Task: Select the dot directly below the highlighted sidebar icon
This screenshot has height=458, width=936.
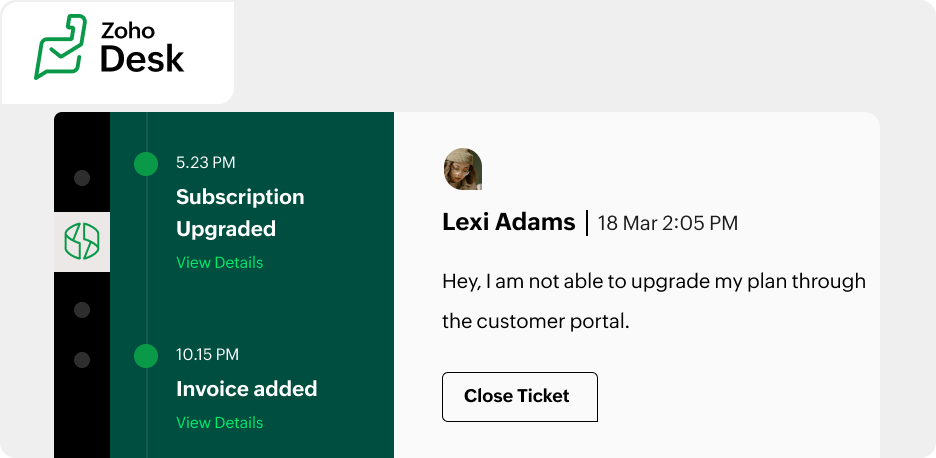Action: 82,310
